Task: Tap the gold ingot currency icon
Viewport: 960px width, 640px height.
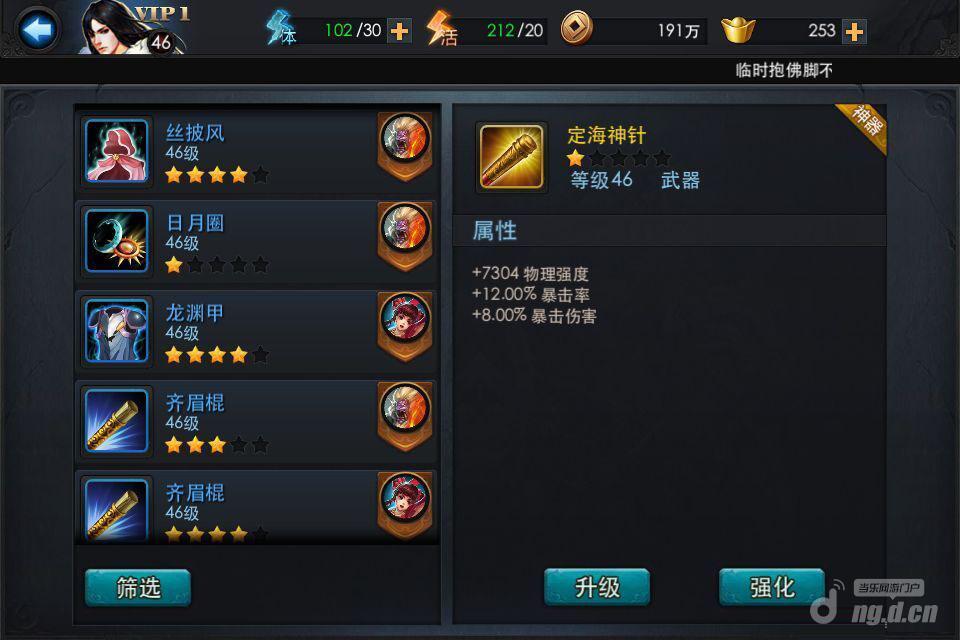Action: 738,30
